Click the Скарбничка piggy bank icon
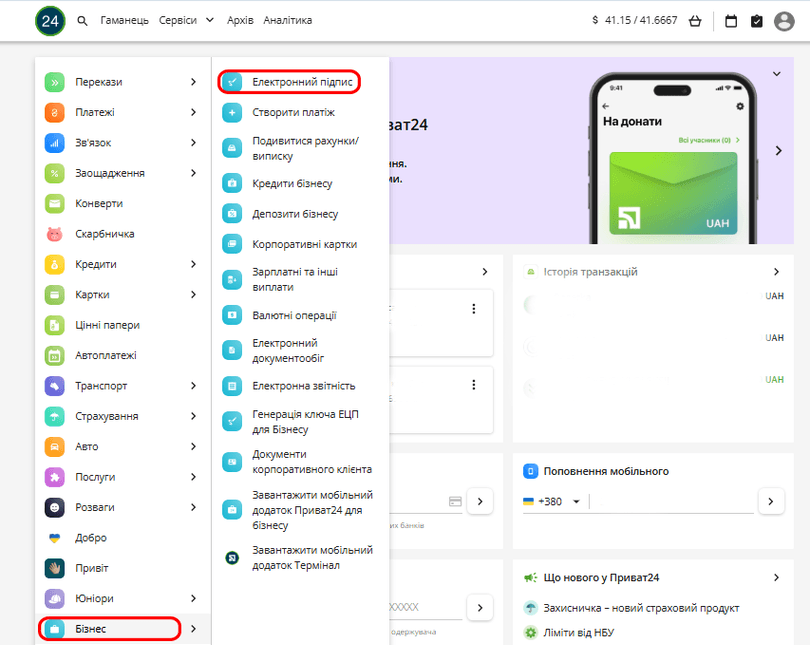Viewport: 810px width, 645px height. click(x=55, y=234)
